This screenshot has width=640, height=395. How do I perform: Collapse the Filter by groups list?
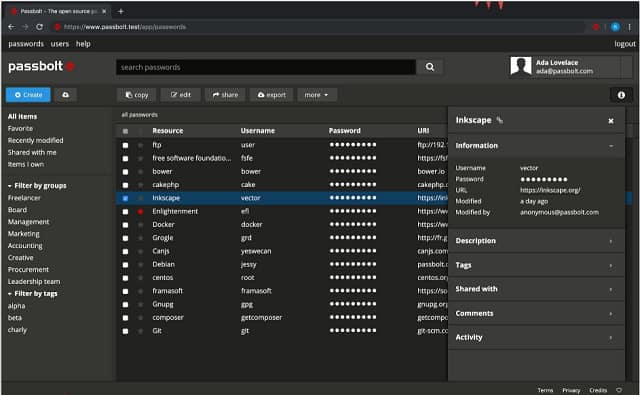37,186
